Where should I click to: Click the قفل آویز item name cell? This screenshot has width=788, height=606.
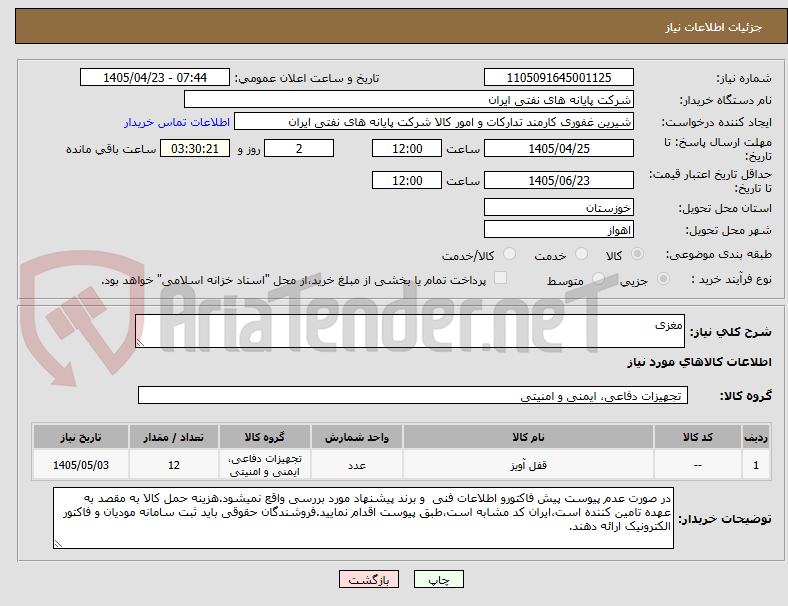coord(528,465)
